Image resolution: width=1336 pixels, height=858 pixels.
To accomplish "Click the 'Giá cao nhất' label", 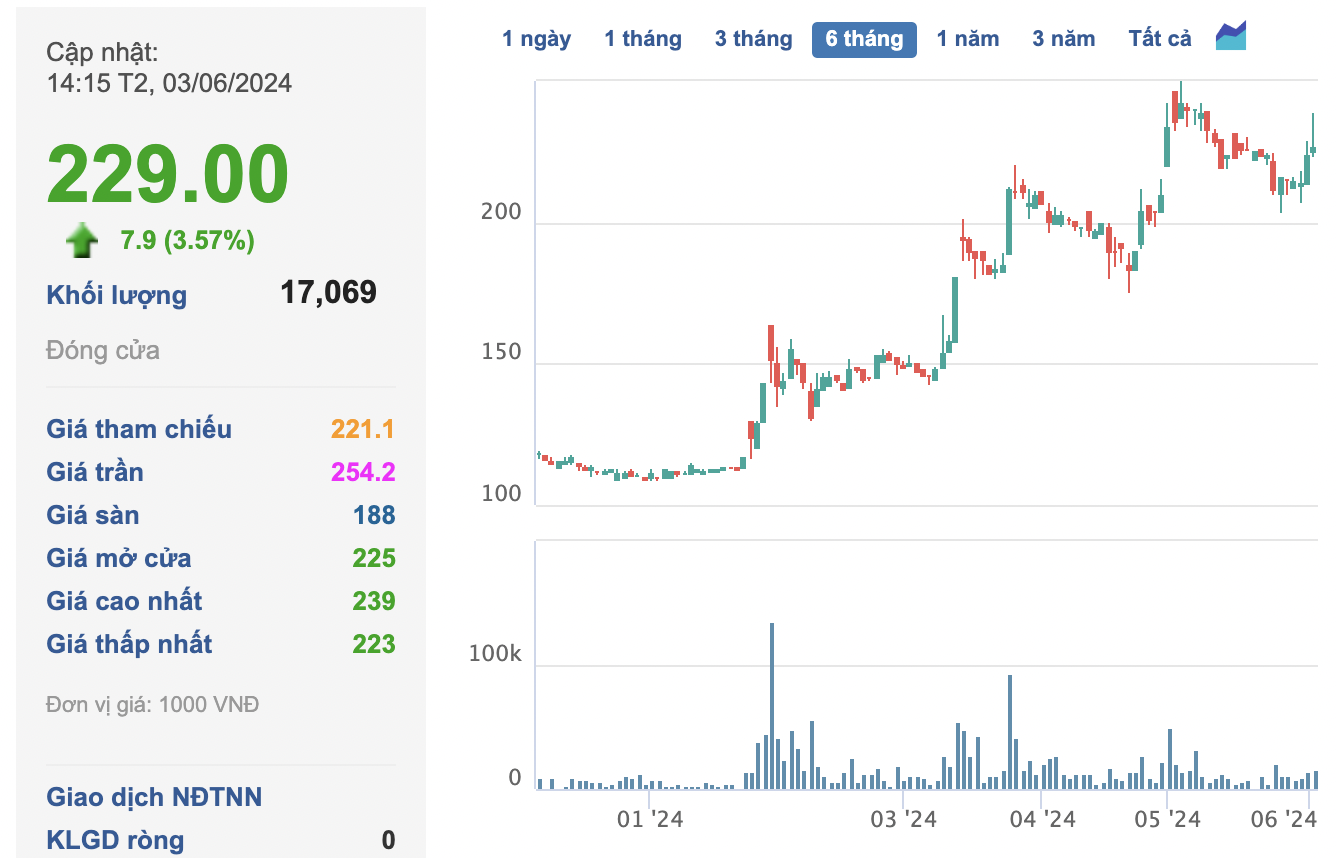I will click(x=124, y=601).
